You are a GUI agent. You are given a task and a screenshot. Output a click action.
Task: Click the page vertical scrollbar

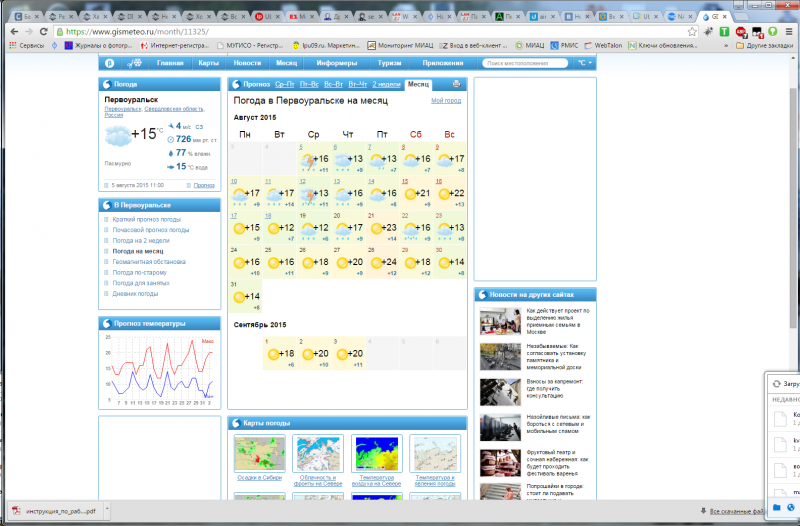pyautogui.click(x=792, y=207)
